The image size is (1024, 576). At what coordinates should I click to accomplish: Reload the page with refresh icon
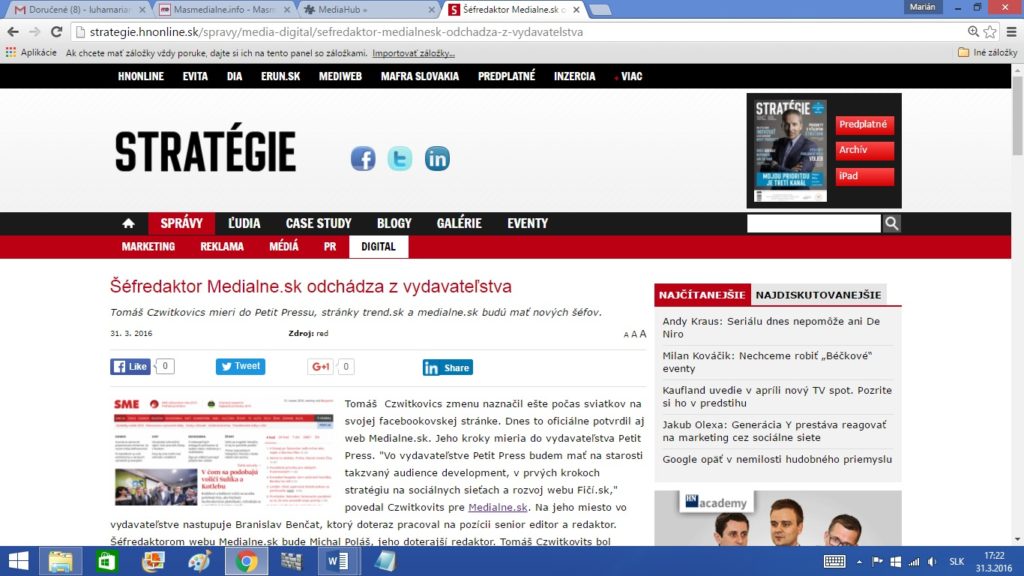coord(58,32)
